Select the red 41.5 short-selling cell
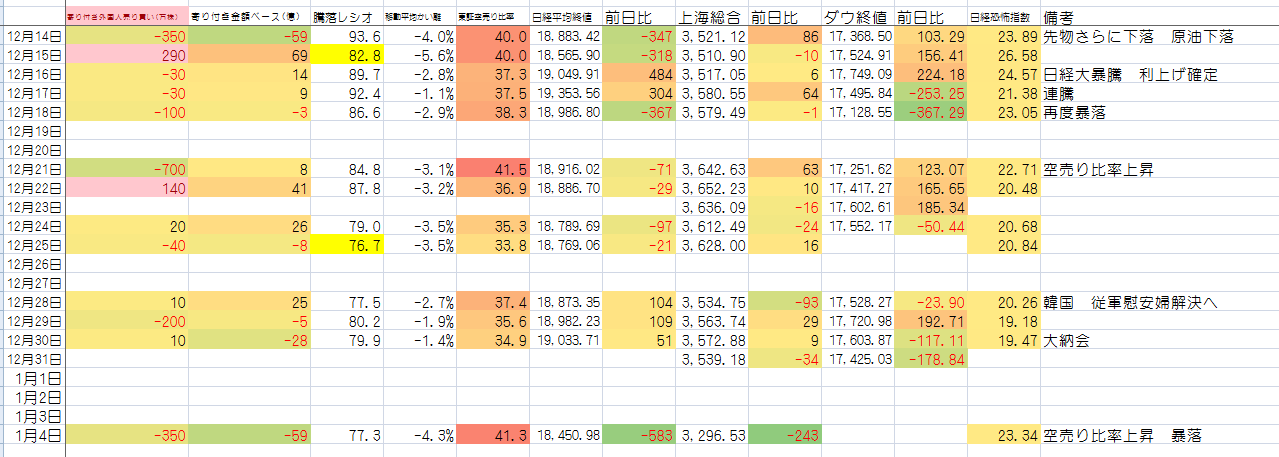The height and width of the screenshot is (457, 1279). tap(493, 170)
